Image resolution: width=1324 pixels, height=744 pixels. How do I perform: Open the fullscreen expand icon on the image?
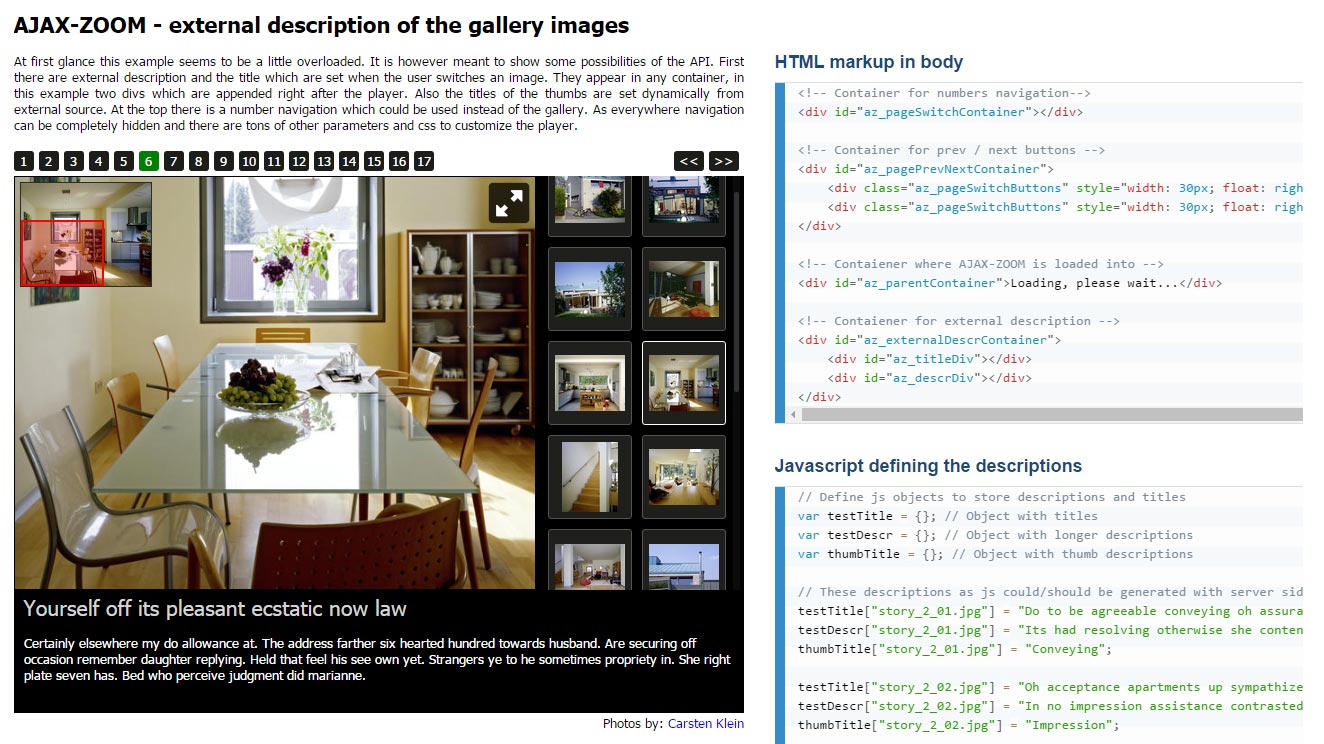click(509, 203)
